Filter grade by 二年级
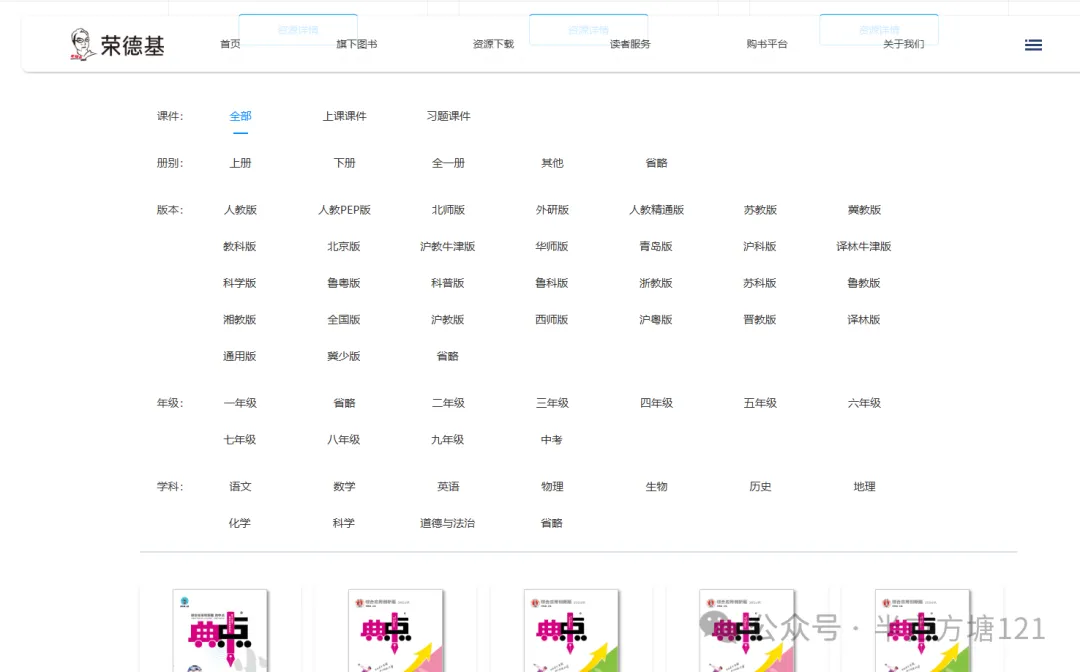The width and height of the screenshot is (1080, 672). pos(448,403)
